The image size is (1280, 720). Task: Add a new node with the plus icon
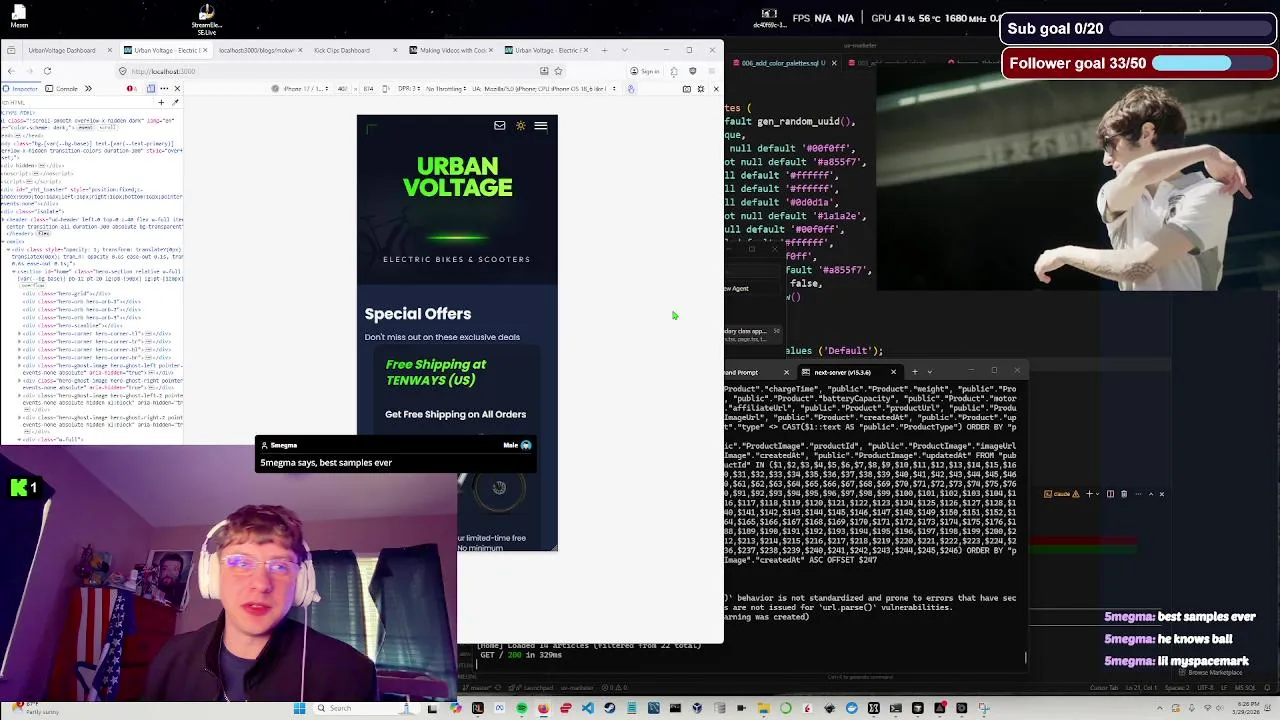[161, 102]
